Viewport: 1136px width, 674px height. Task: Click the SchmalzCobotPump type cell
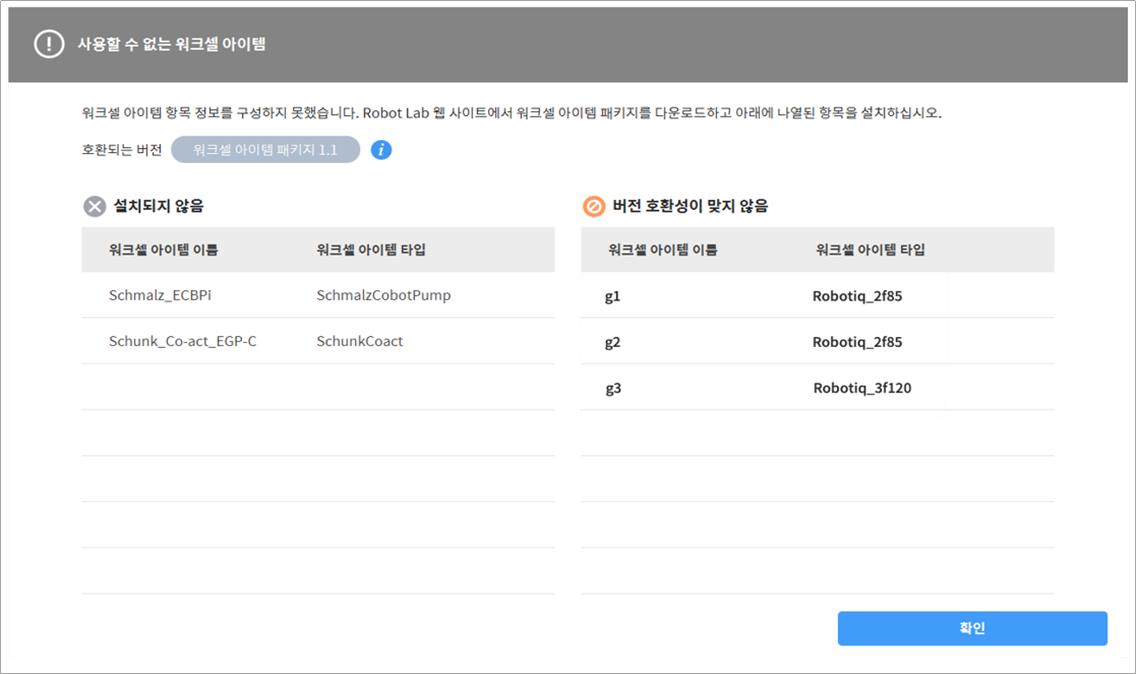click(383, 296)
